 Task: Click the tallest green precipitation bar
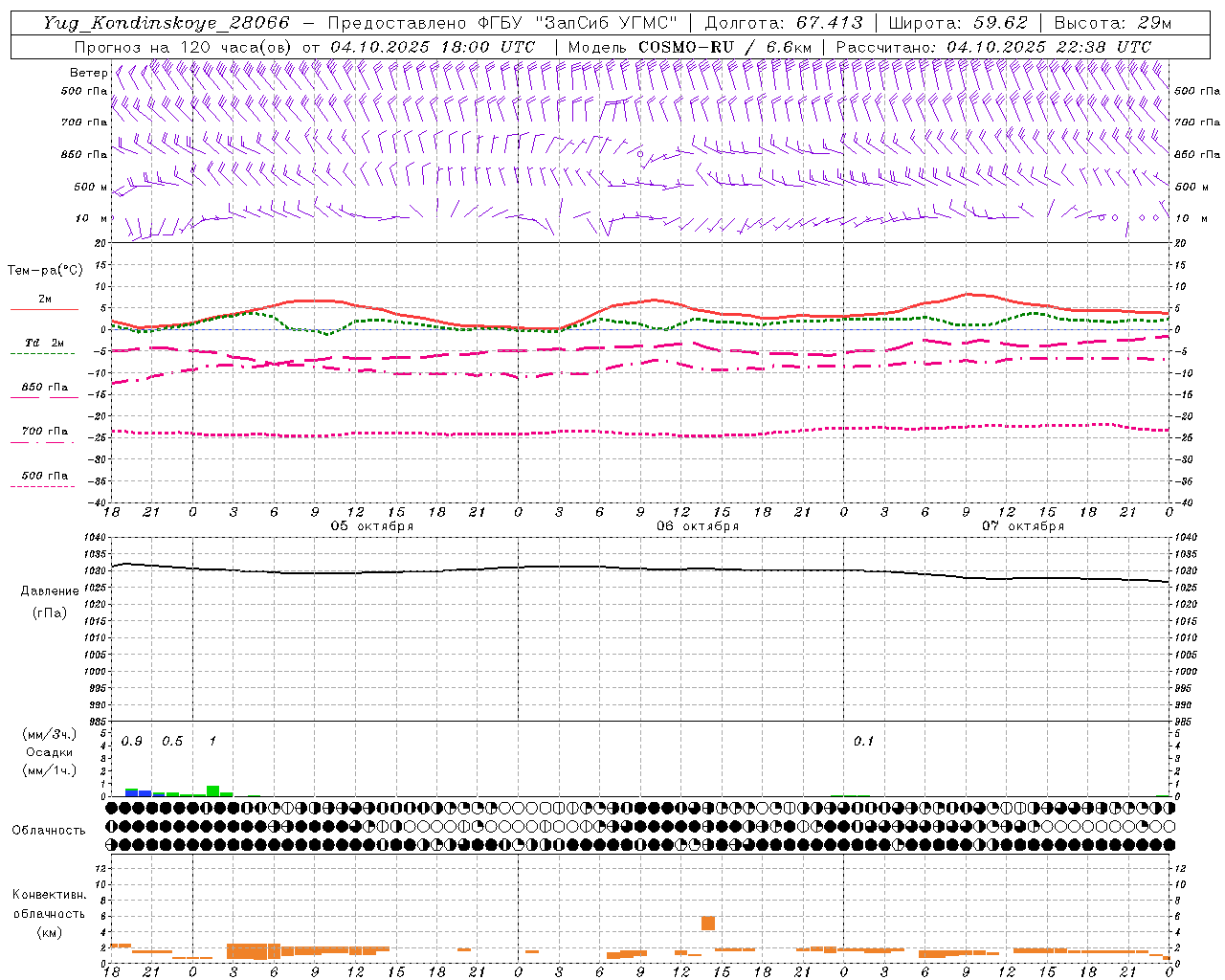(213, 791)
